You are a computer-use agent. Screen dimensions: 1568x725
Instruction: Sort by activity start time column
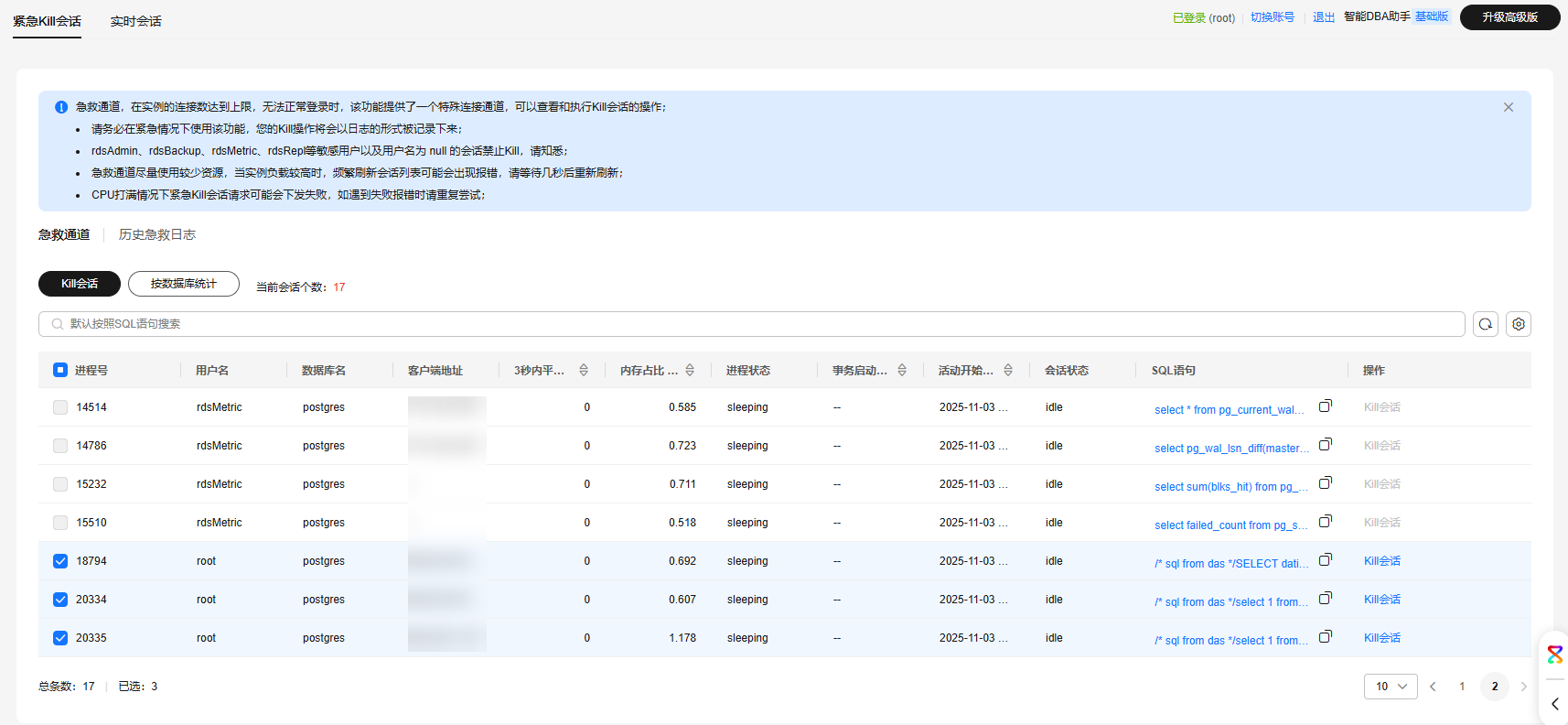point(1008,370)
